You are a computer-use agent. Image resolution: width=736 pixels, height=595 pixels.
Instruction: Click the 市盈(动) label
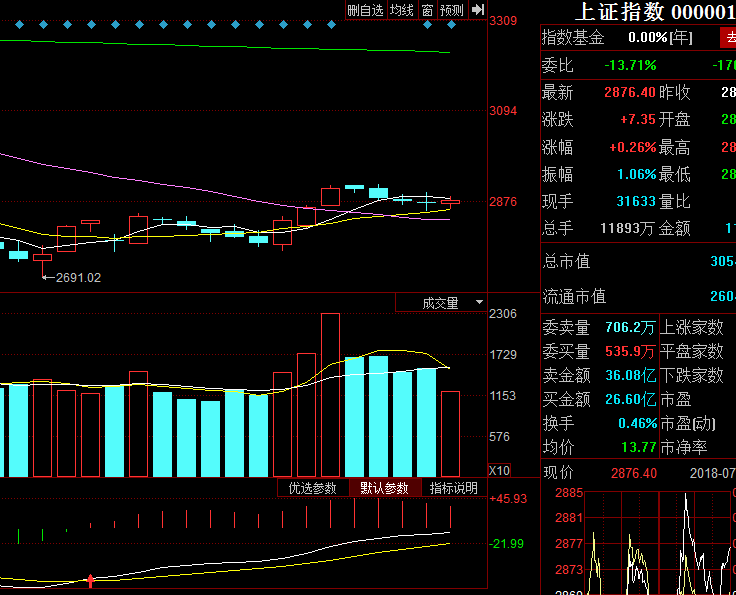688,424
